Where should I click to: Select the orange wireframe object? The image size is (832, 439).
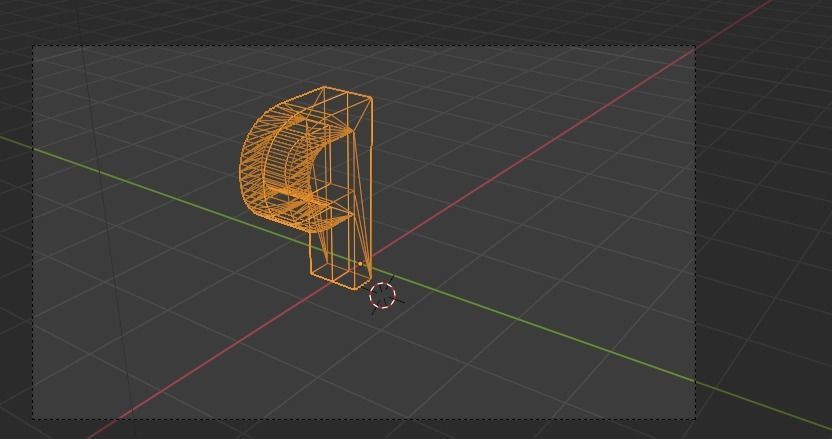click(x=306, y=187)
